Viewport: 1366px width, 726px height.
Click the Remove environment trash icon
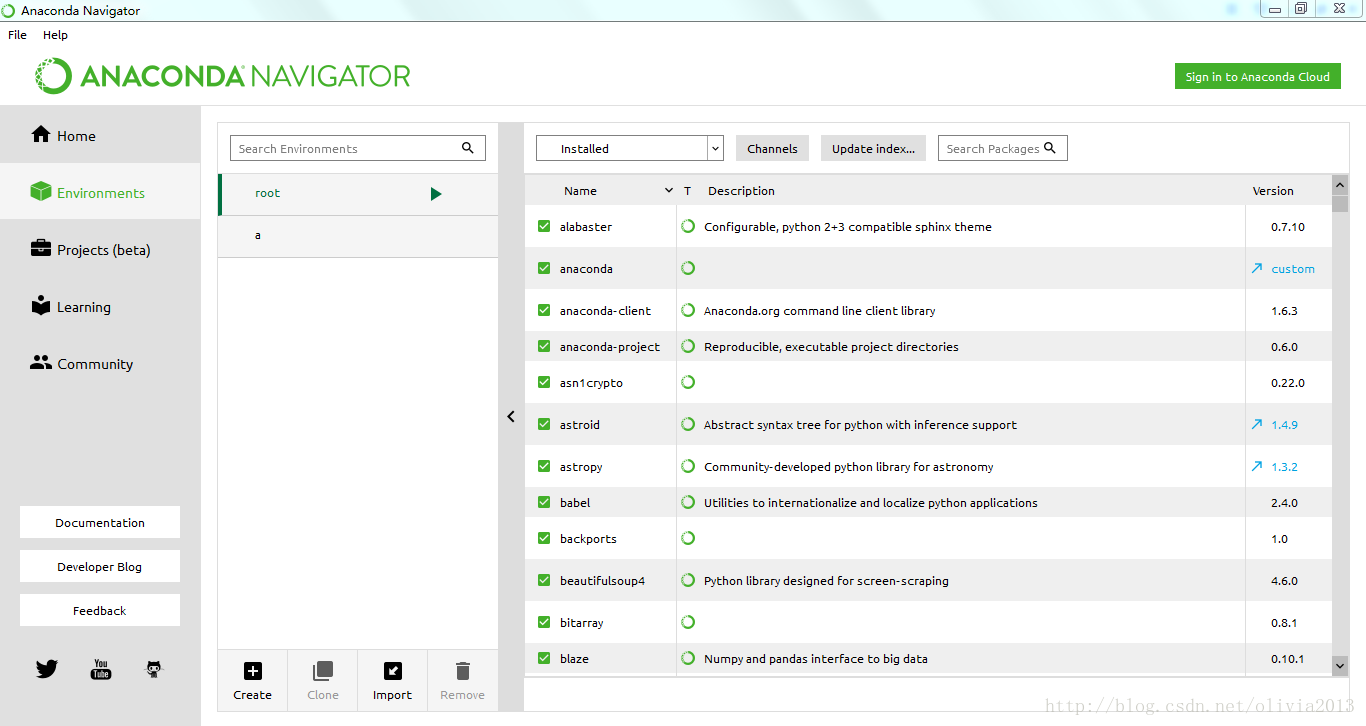tap(463, 671)
